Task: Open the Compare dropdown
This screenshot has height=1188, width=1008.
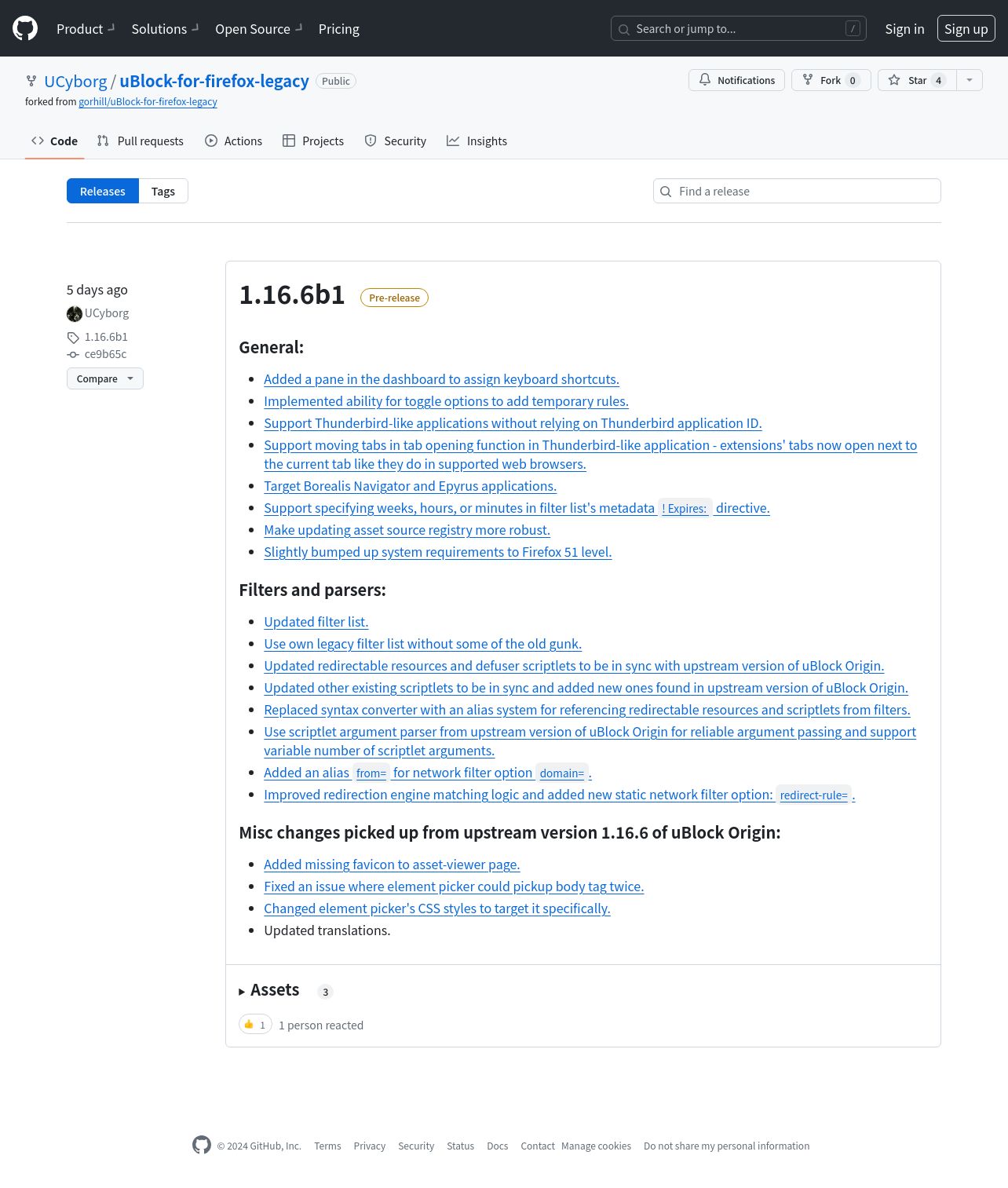Action: point(105,378)
